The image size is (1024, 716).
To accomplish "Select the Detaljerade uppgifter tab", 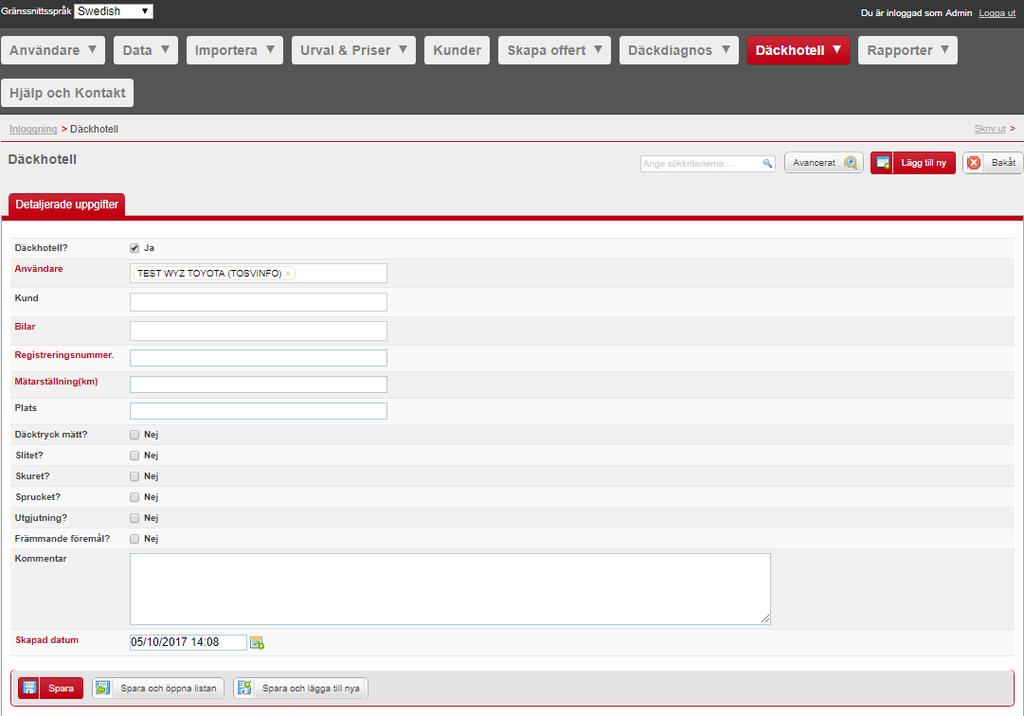I will pyautogui.click(x=67, y=204).
